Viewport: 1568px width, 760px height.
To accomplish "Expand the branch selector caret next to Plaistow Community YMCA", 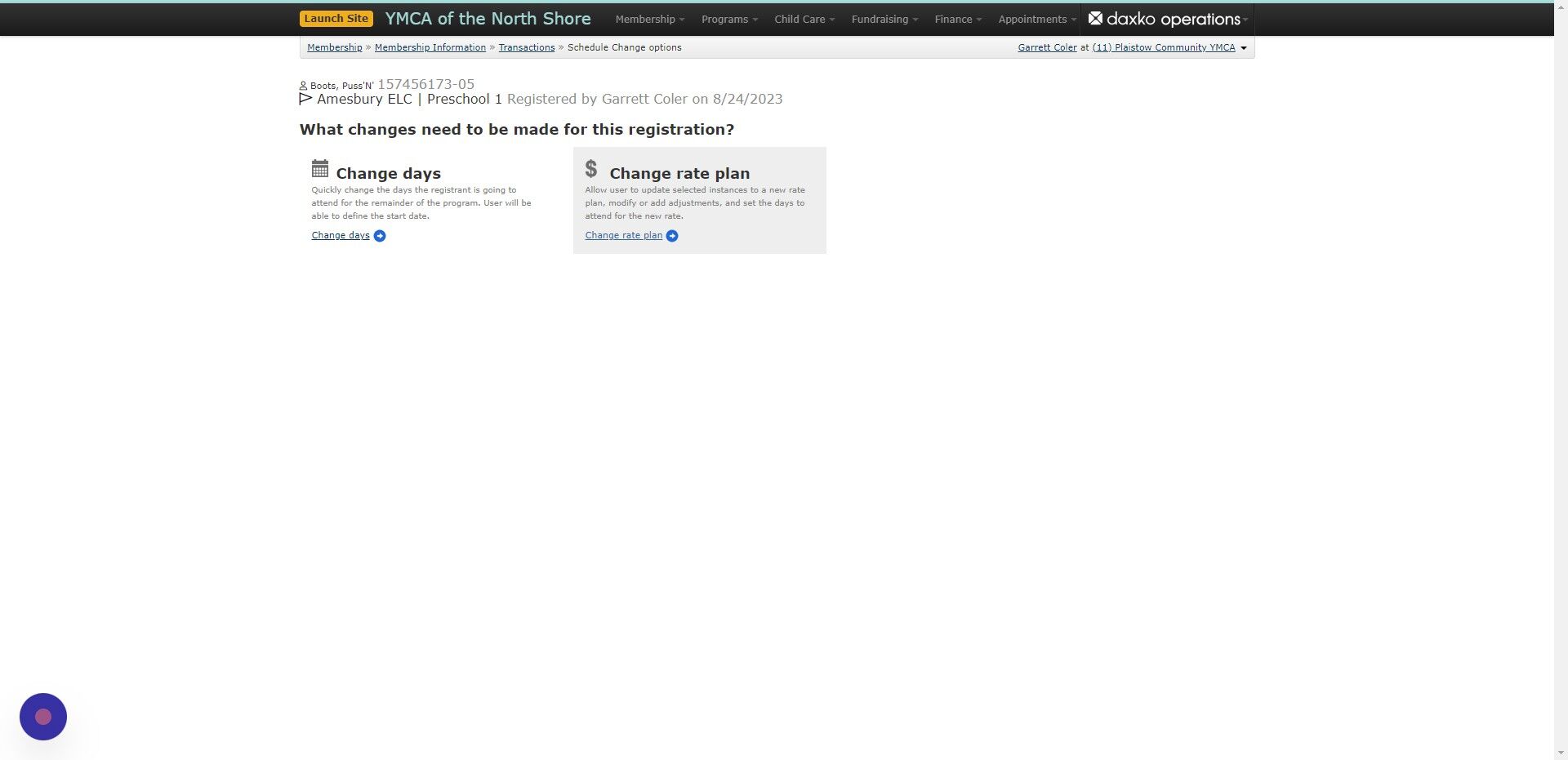I will point(1244,47).
